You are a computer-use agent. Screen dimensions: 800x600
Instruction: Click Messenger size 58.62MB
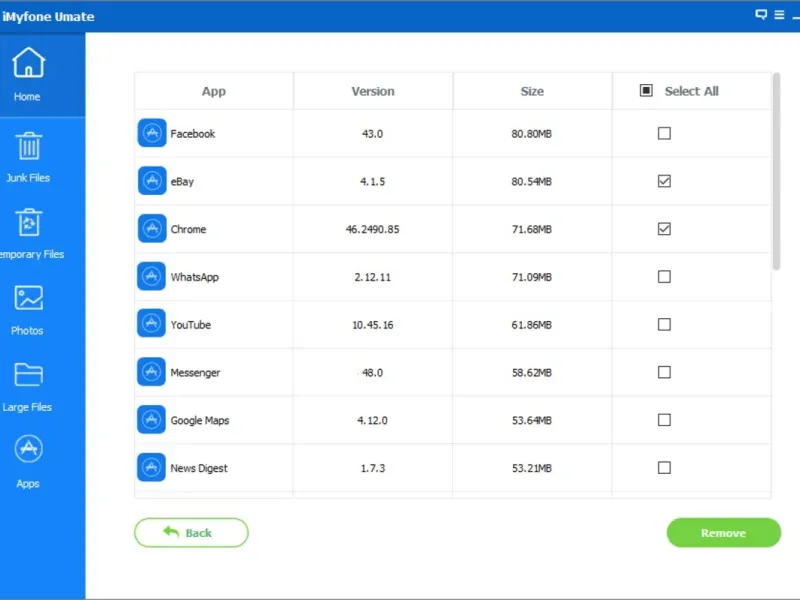coord(532,372)
